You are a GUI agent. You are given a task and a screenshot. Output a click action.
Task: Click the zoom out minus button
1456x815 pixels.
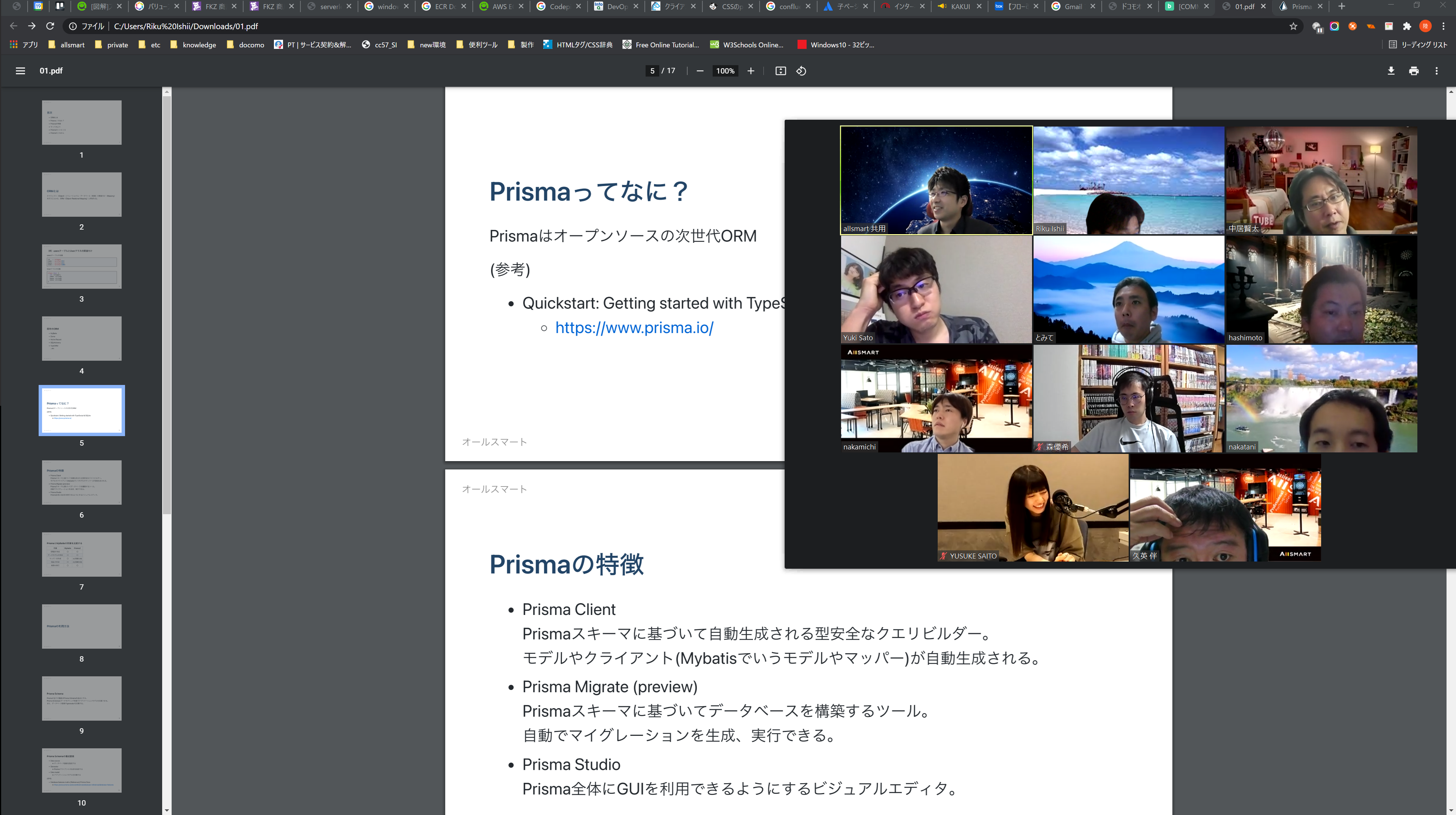[x=700, y=70]
